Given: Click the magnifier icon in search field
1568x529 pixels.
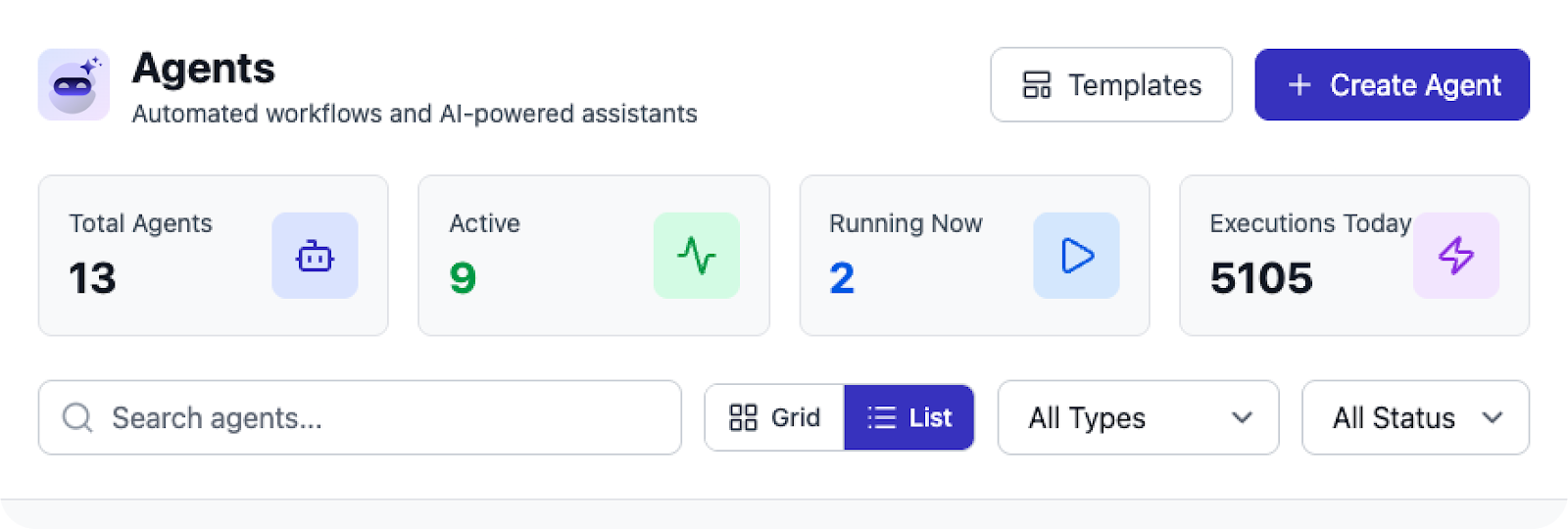Looking at the screenshot, I should pos(77,417).
